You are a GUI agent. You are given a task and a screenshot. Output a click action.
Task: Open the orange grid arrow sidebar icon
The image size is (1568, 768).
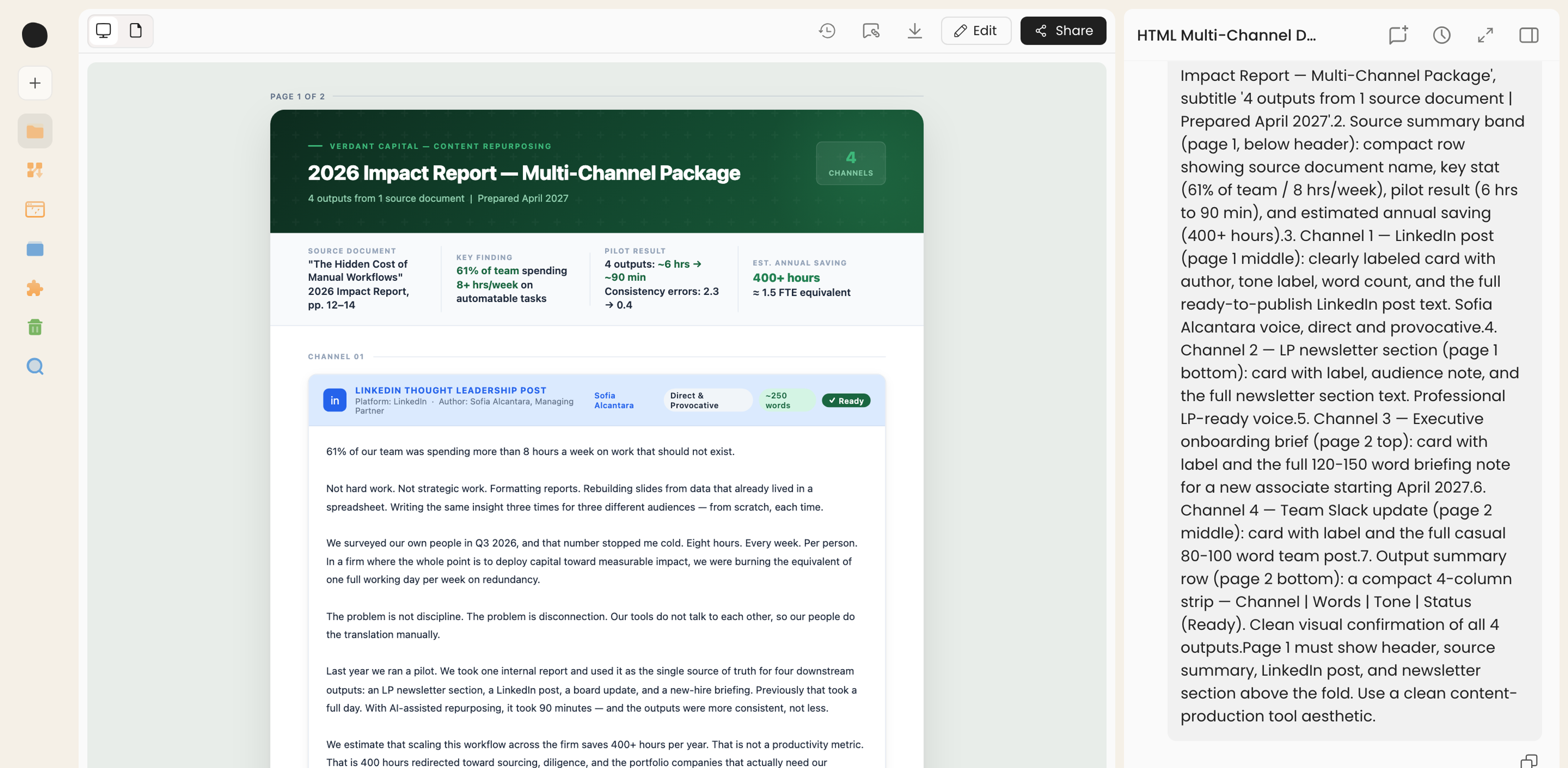tap(35, 170)
